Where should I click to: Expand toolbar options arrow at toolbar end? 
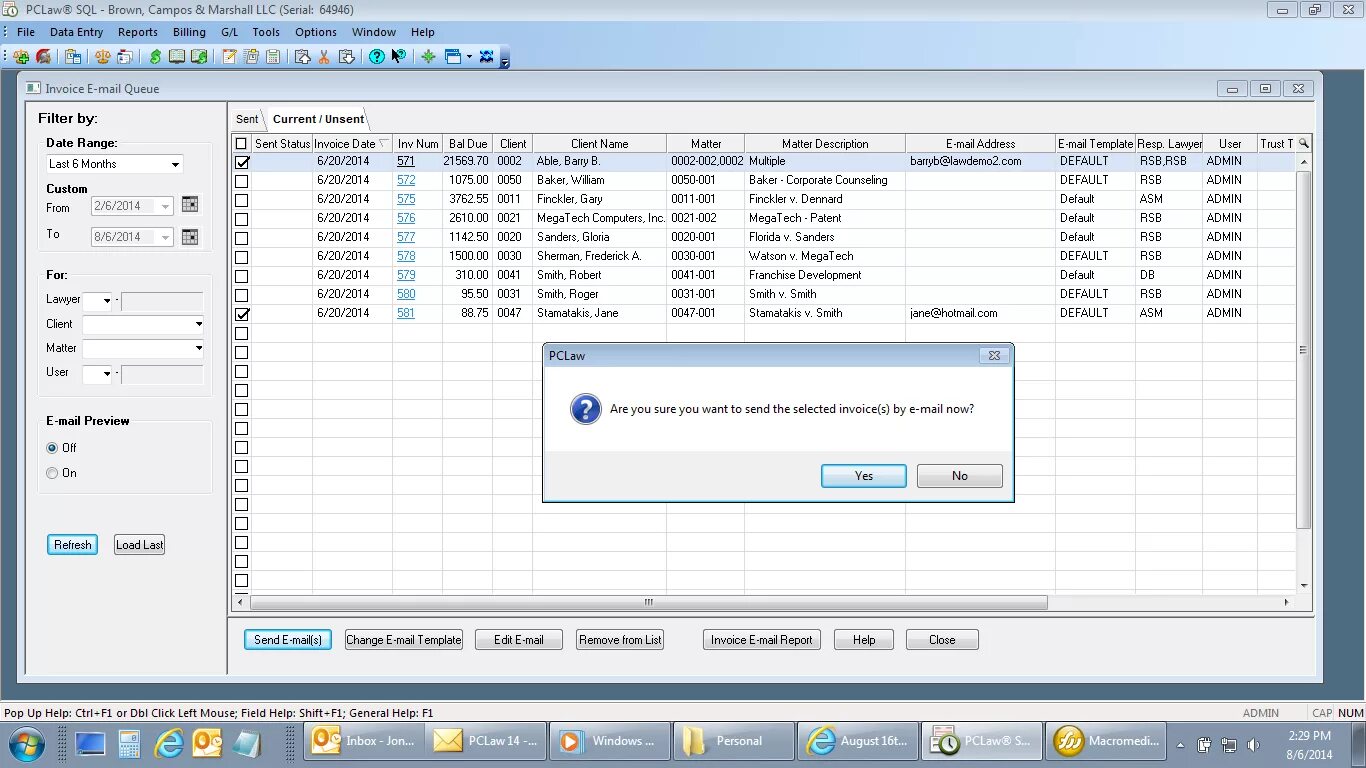(505, 61)
